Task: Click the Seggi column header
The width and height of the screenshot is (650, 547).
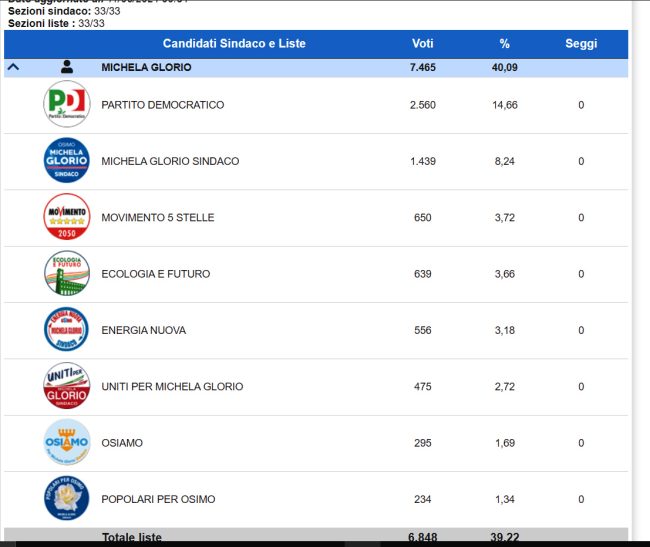Action: (x=581, y=44)
